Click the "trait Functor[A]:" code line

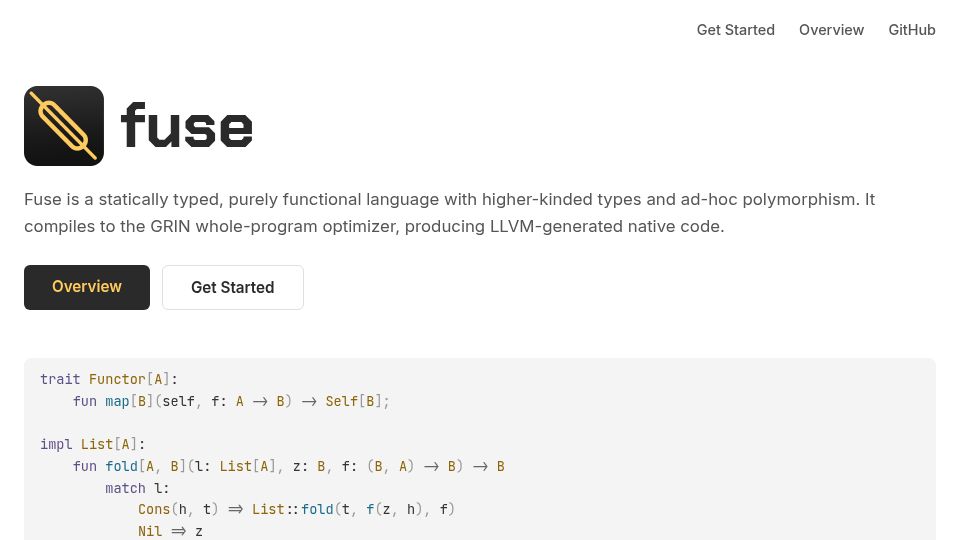pos(109,379)
